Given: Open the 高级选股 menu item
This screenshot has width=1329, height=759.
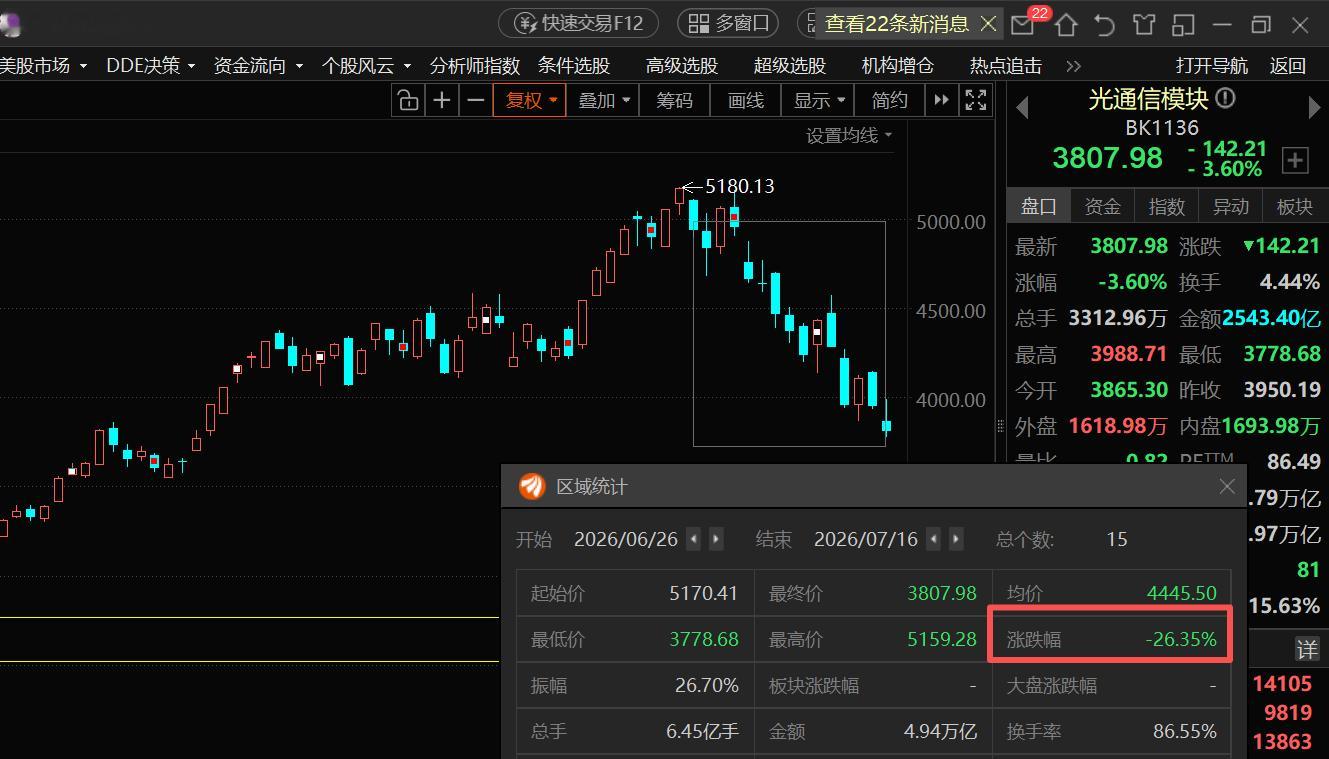Looking at the screenshot, I should (682, 66).
